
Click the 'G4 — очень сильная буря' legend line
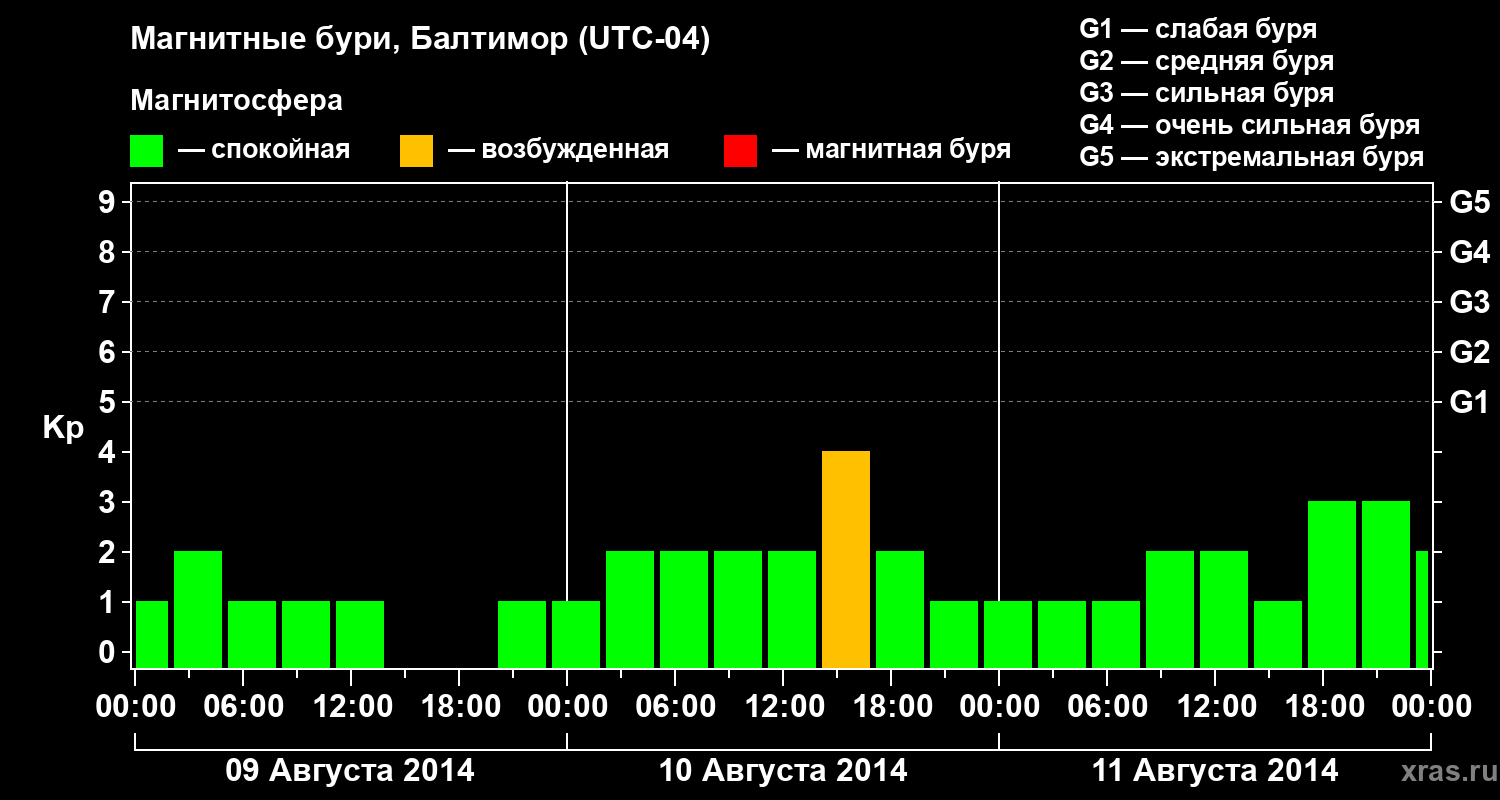[x=1250, y=125]
